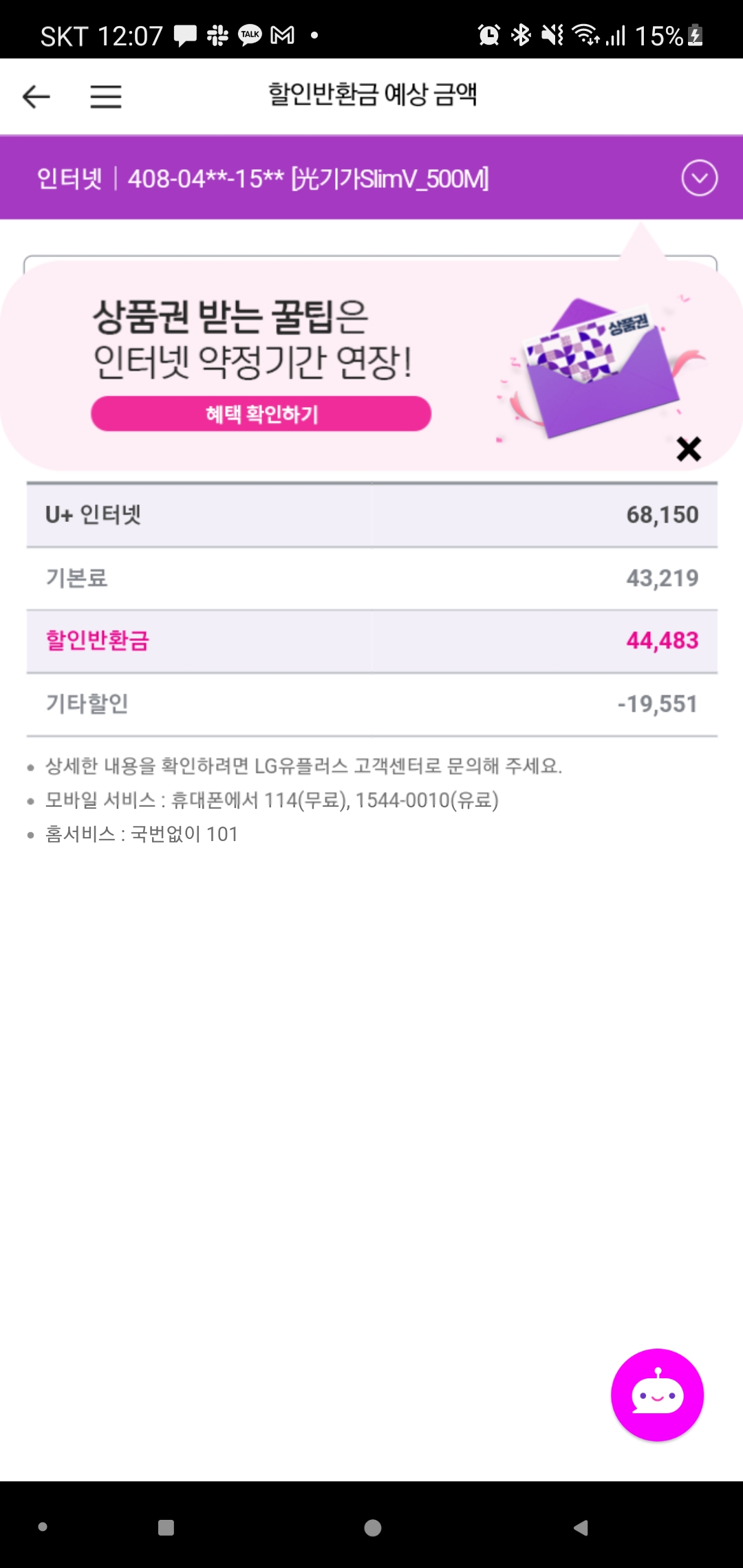
Task: Close the gift voucher promo banner
Action: 689,449
